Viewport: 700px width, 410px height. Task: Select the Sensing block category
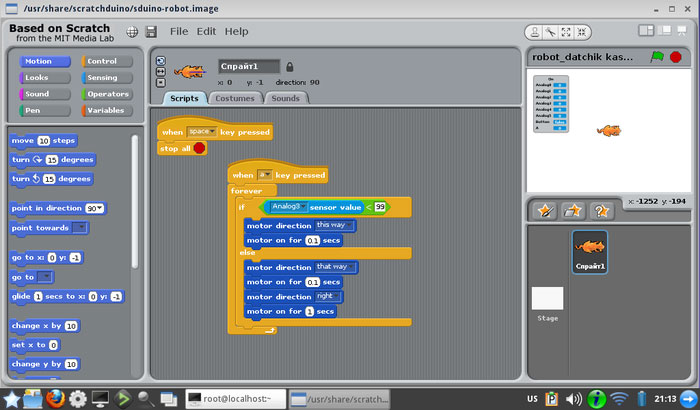(x=107, y=78)
